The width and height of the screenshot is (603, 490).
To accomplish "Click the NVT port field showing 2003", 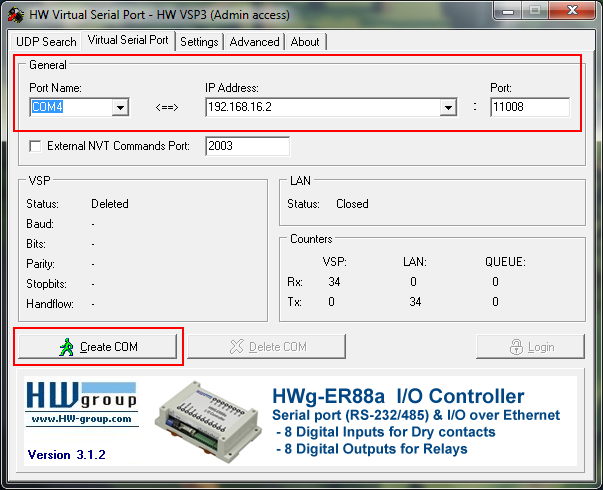I will [248, 146].
